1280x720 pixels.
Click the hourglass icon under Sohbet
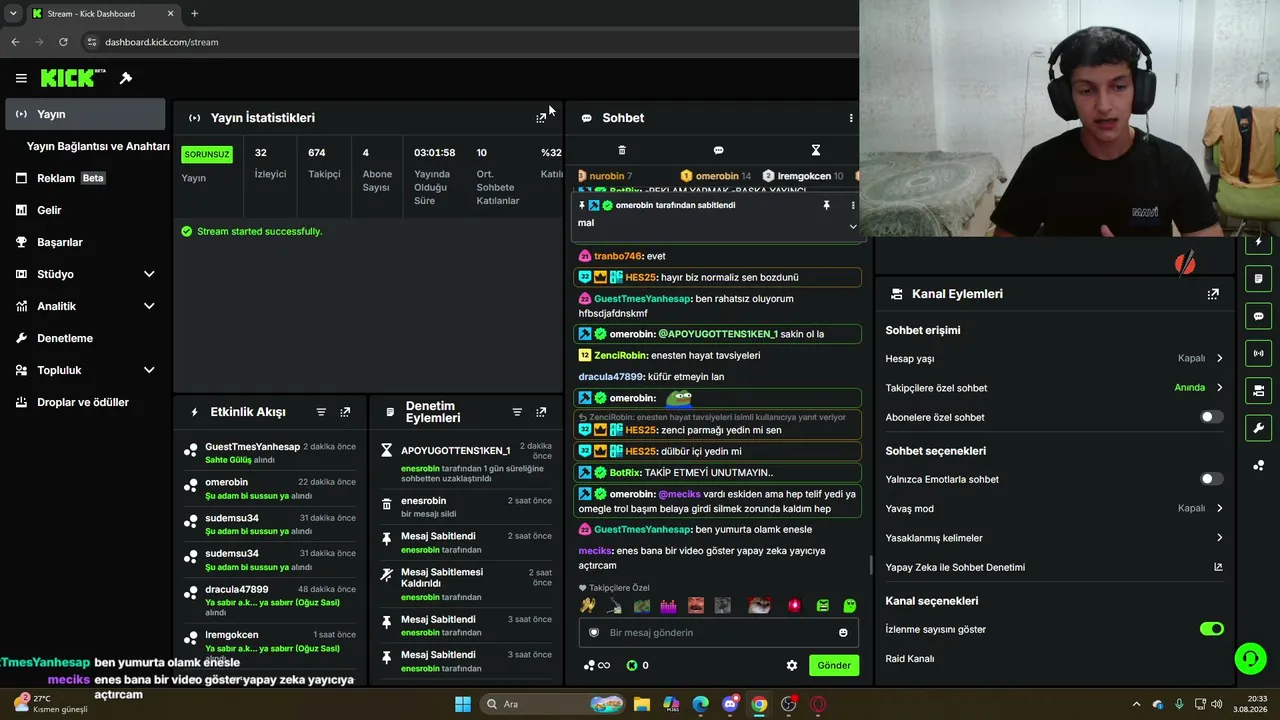coord(815,150)
